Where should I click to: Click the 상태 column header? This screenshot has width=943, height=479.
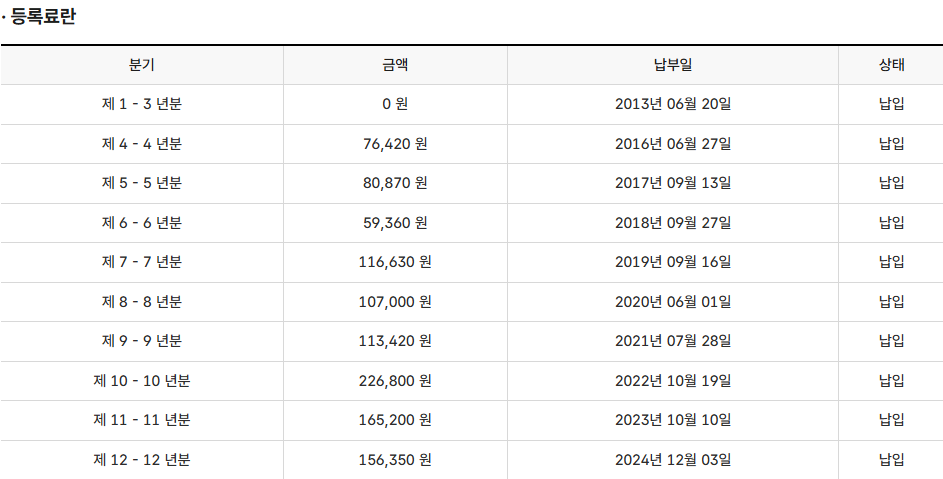point(891,65)
